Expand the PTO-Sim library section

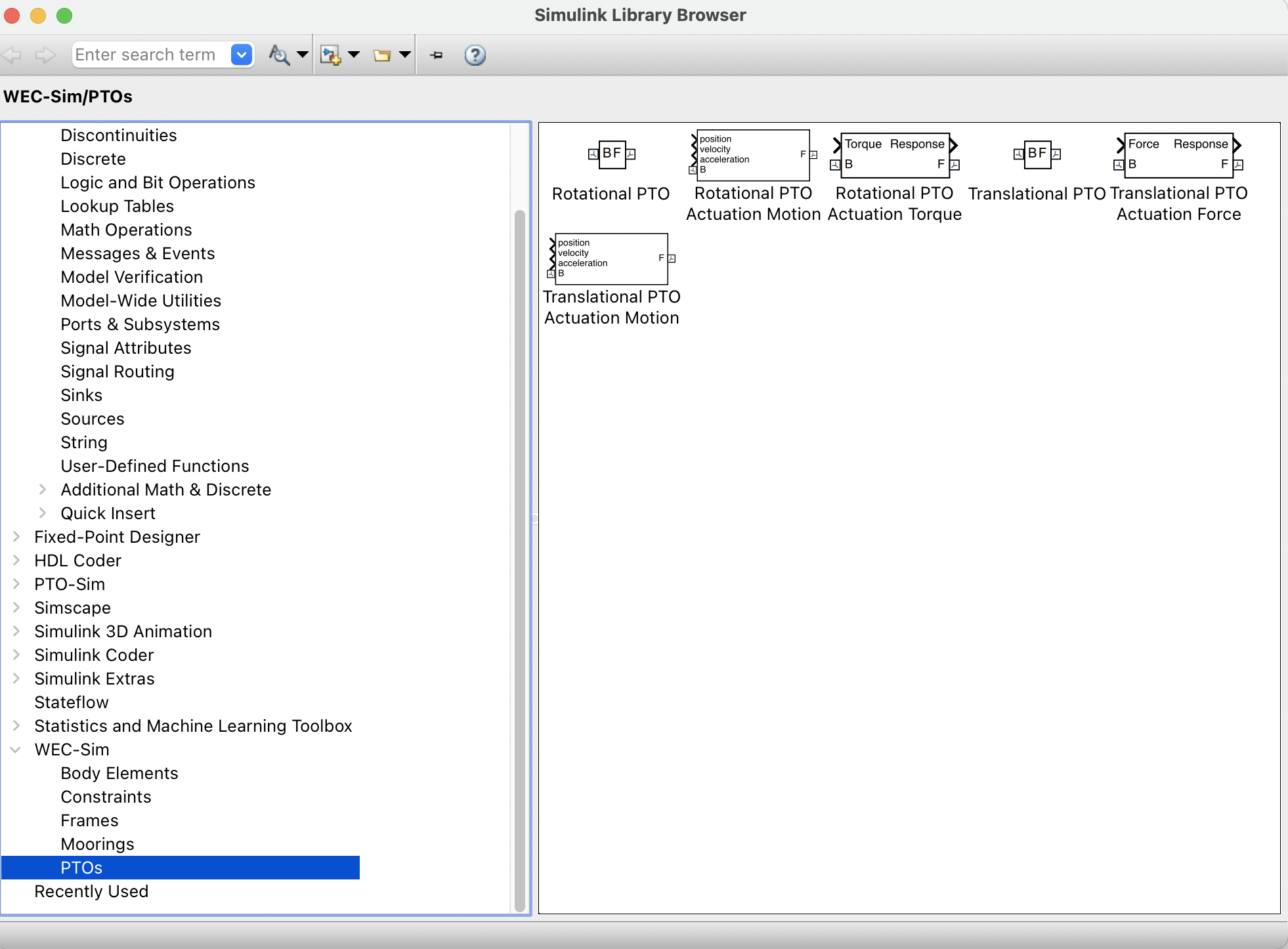click(16, 584)
